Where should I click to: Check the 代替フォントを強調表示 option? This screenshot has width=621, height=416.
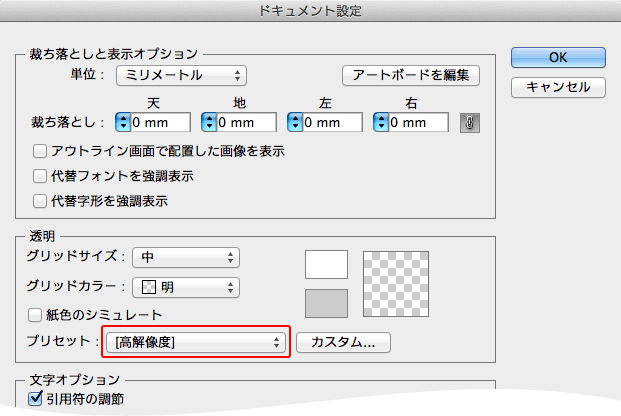click(x=40, y=176)
